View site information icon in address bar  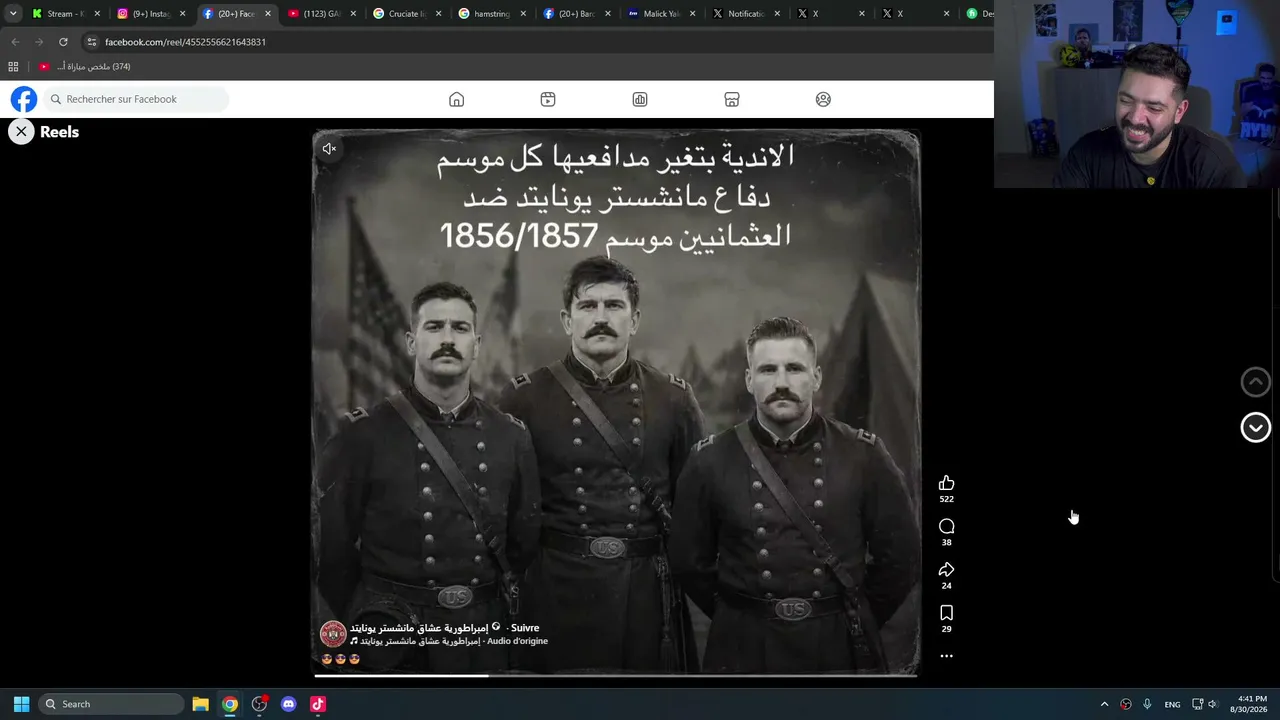[91, 42]
